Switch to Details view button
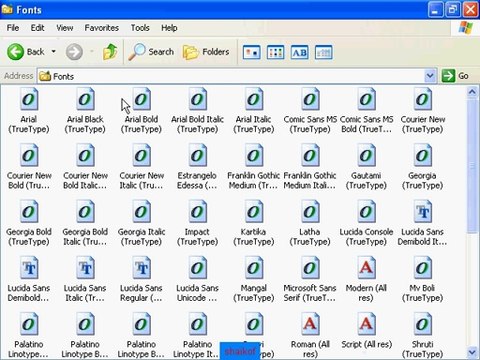 coord(323,52)
